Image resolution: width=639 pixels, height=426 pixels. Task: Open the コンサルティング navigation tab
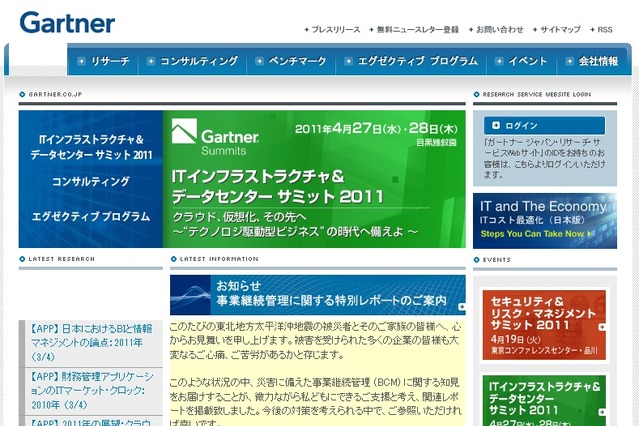click(x=192, y=61)
